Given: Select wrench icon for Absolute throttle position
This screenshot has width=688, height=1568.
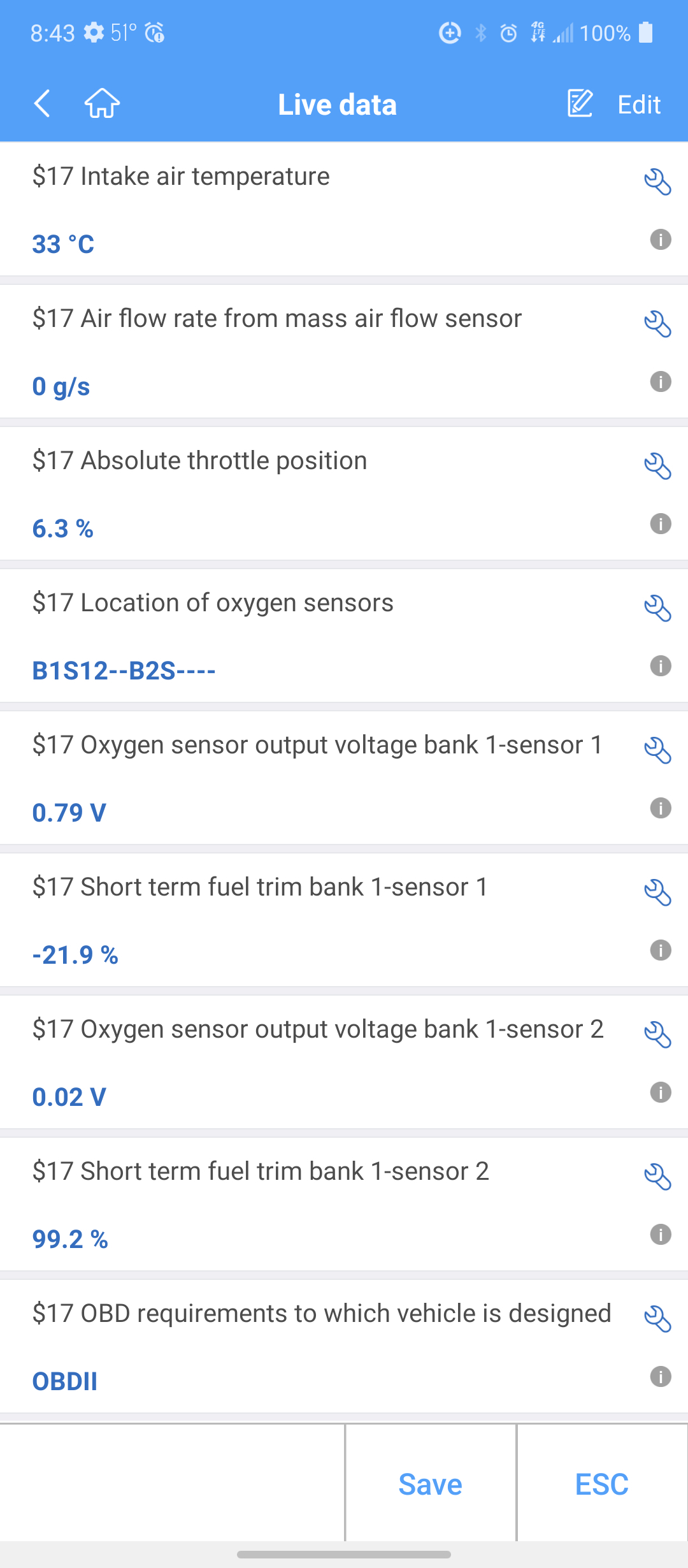Looking at the screenshot, I should click(657, 467).
